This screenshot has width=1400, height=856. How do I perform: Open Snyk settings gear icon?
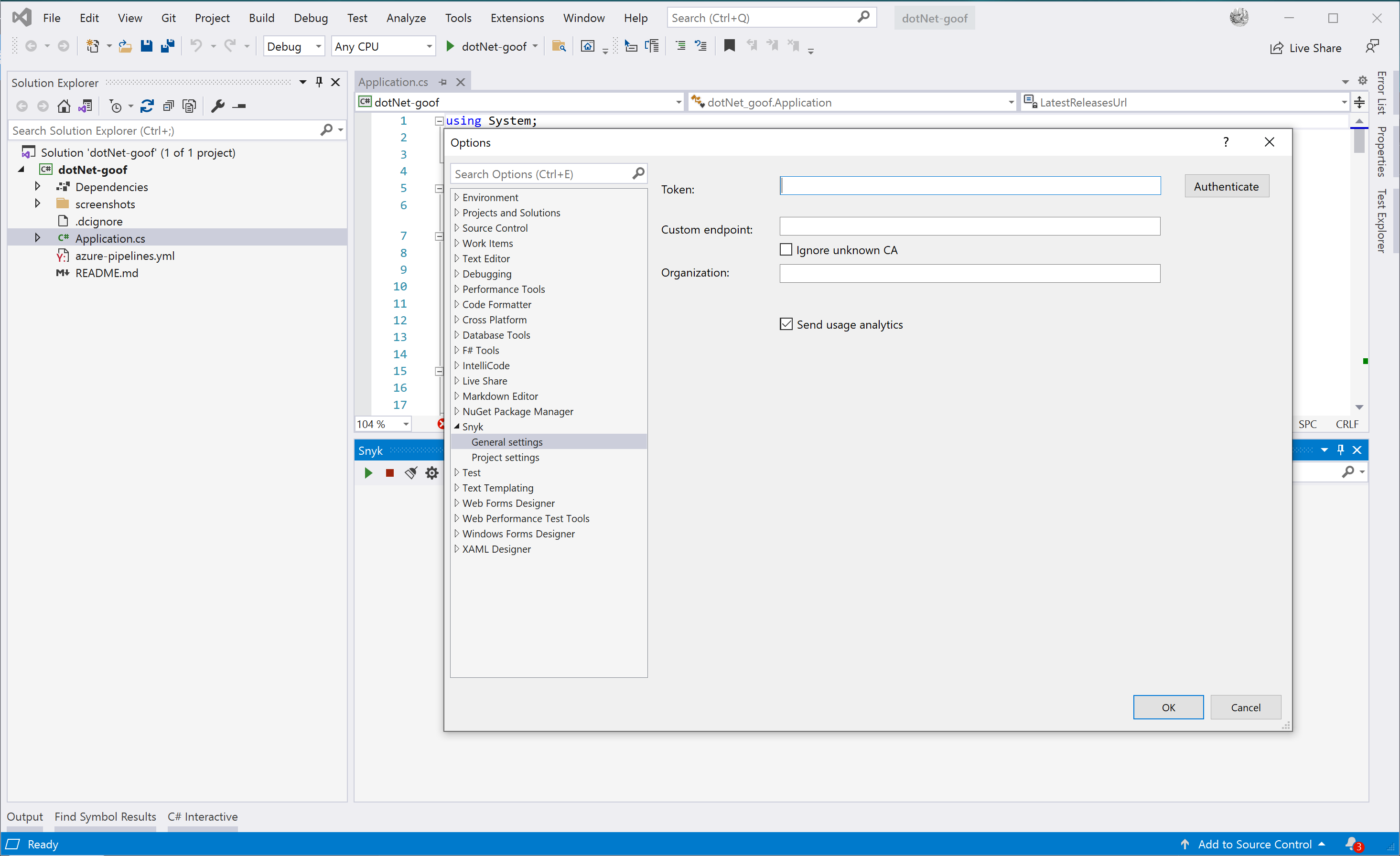click(432, 472)
